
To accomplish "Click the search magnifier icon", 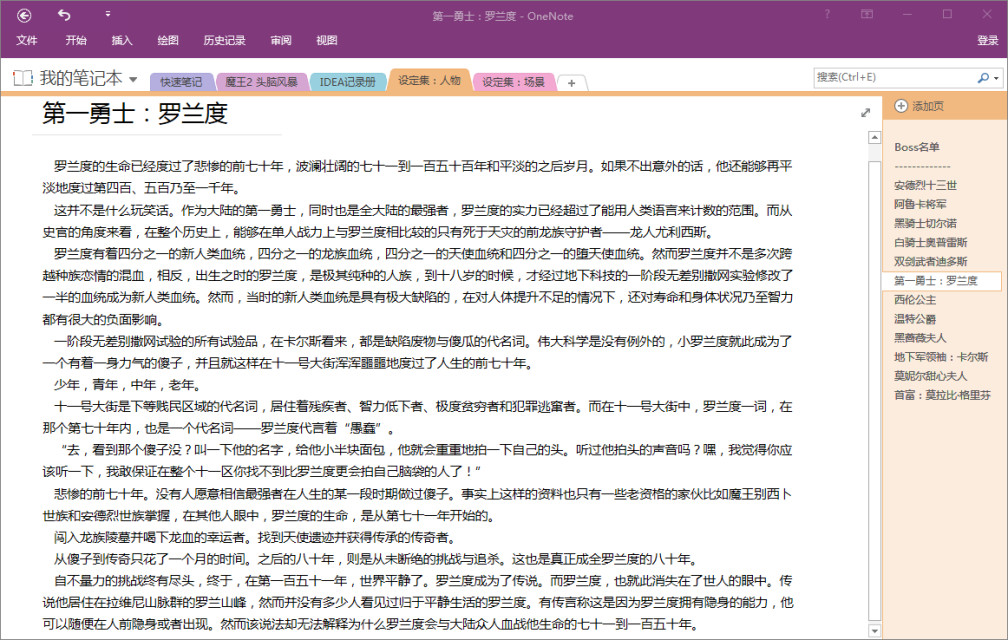I will (x=982, y=76).
